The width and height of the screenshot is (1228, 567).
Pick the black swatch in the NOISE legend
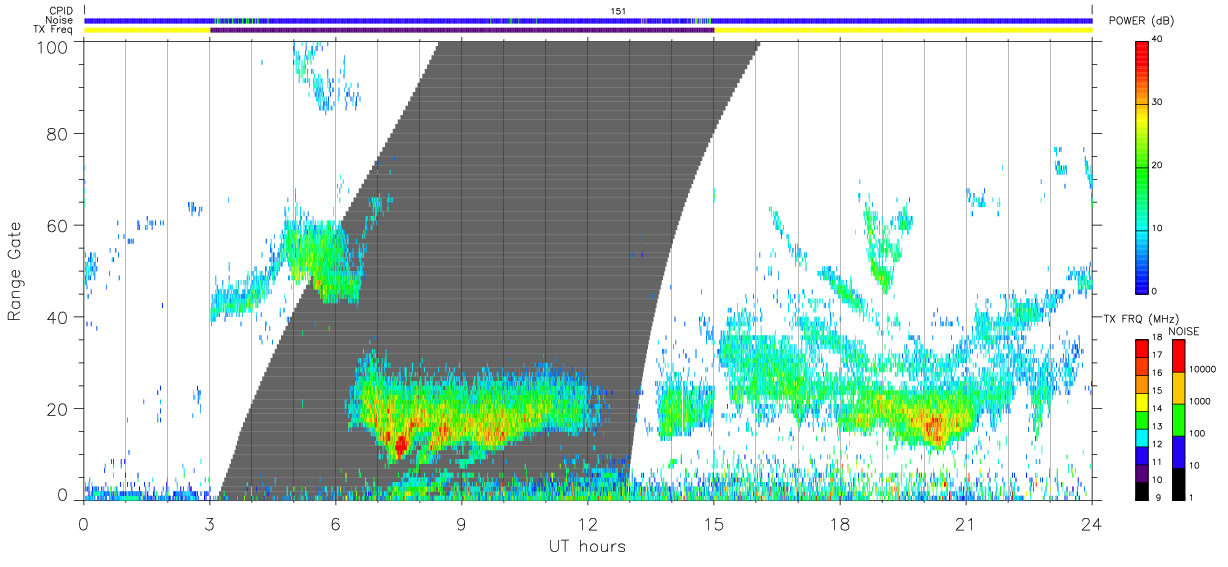(1178, 482)
